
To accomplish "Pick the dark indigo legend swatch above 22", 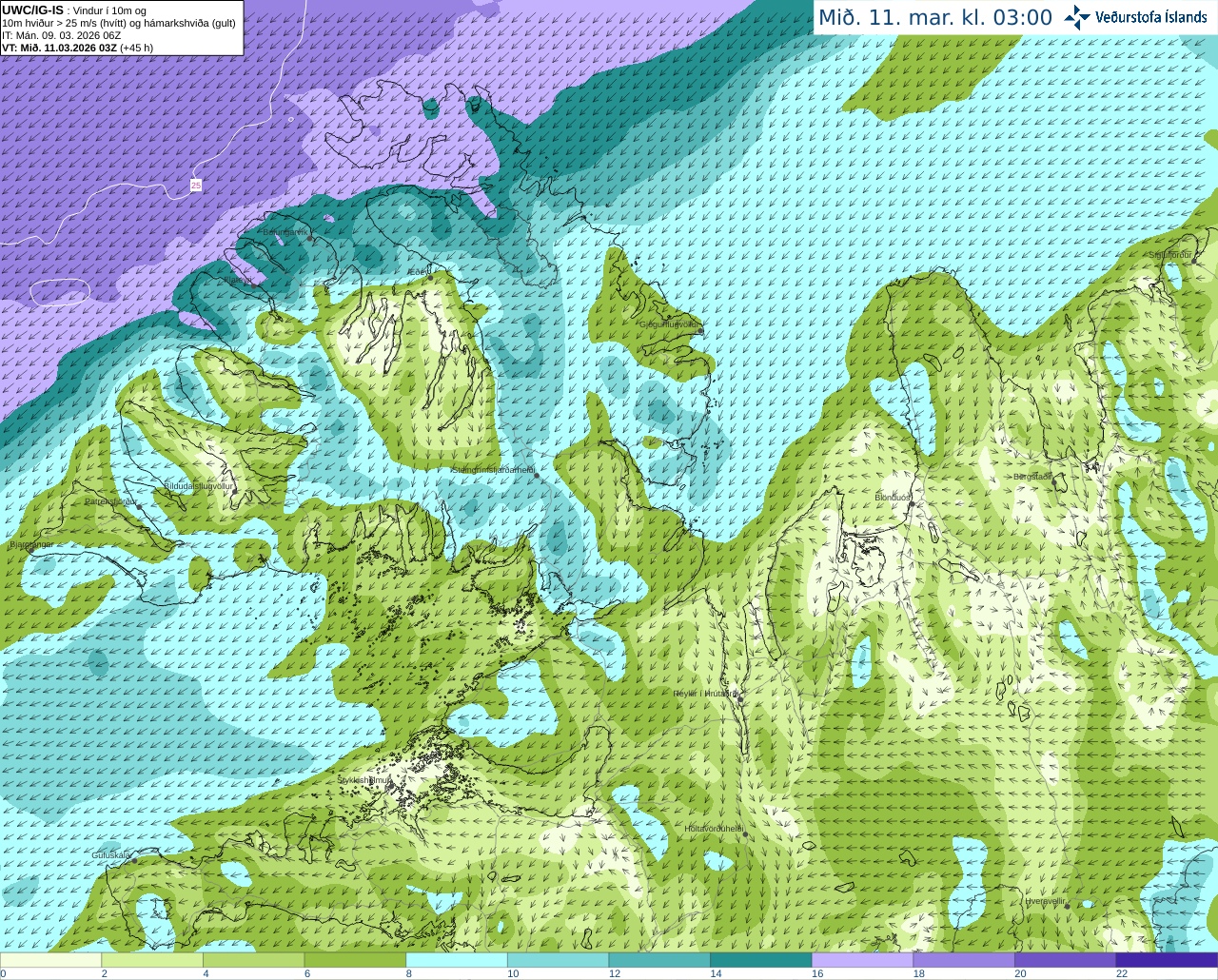I will tap(1167, 960).
